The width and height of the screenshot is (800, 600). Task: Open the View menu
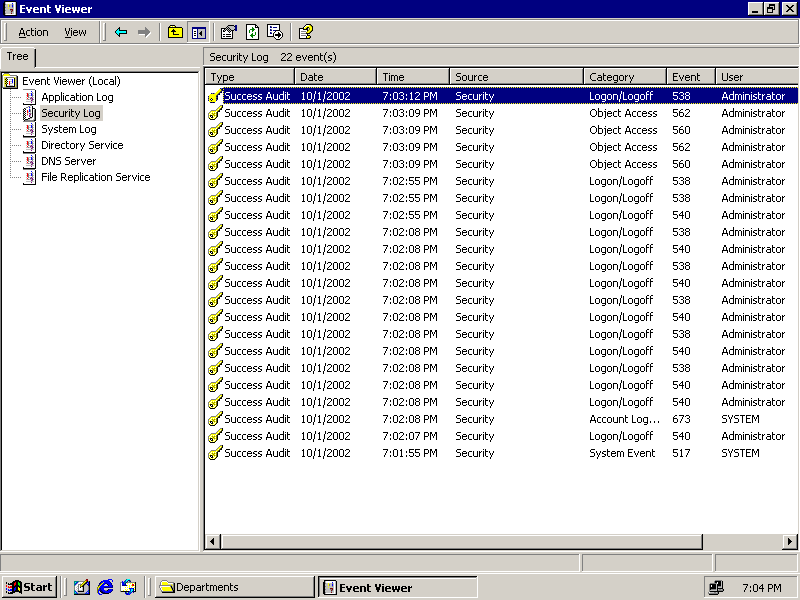(75, 32)
